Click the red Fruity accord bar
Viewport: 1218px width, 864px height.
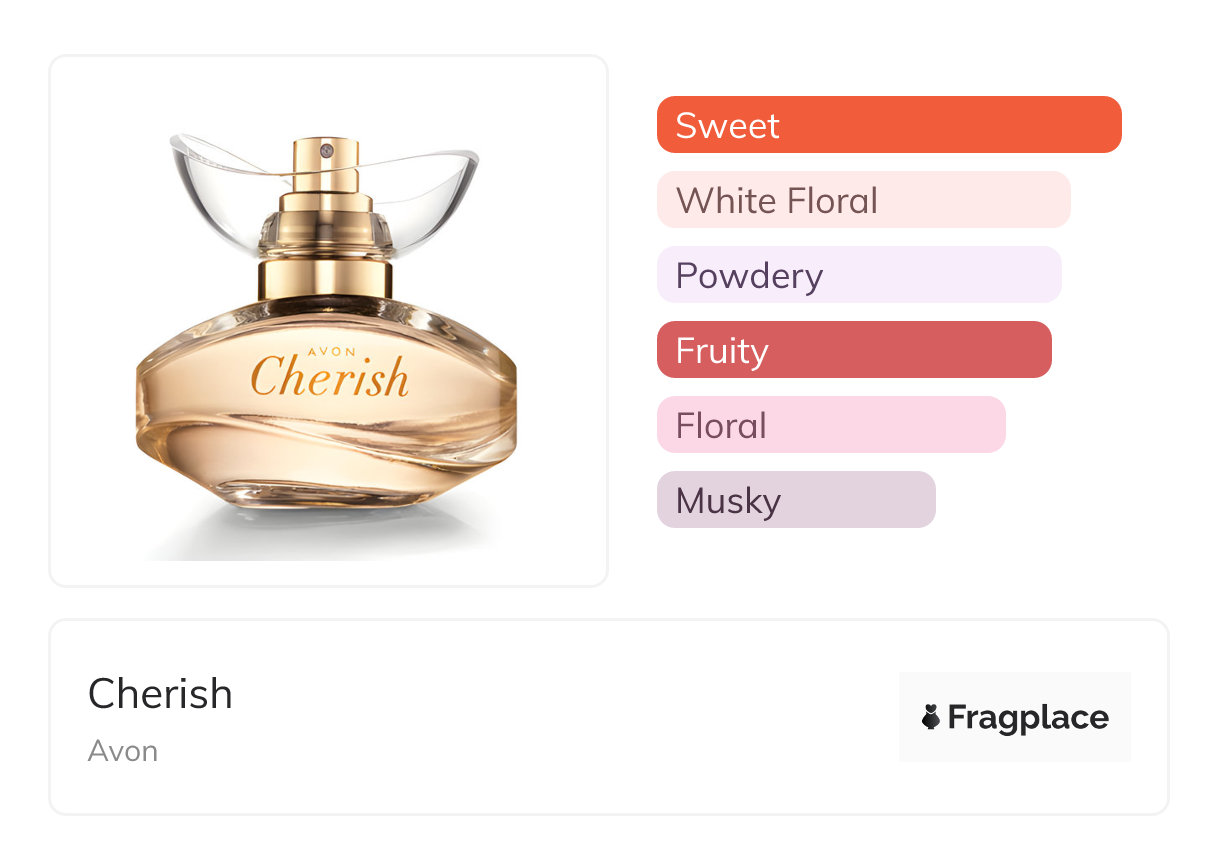(853, 350)
